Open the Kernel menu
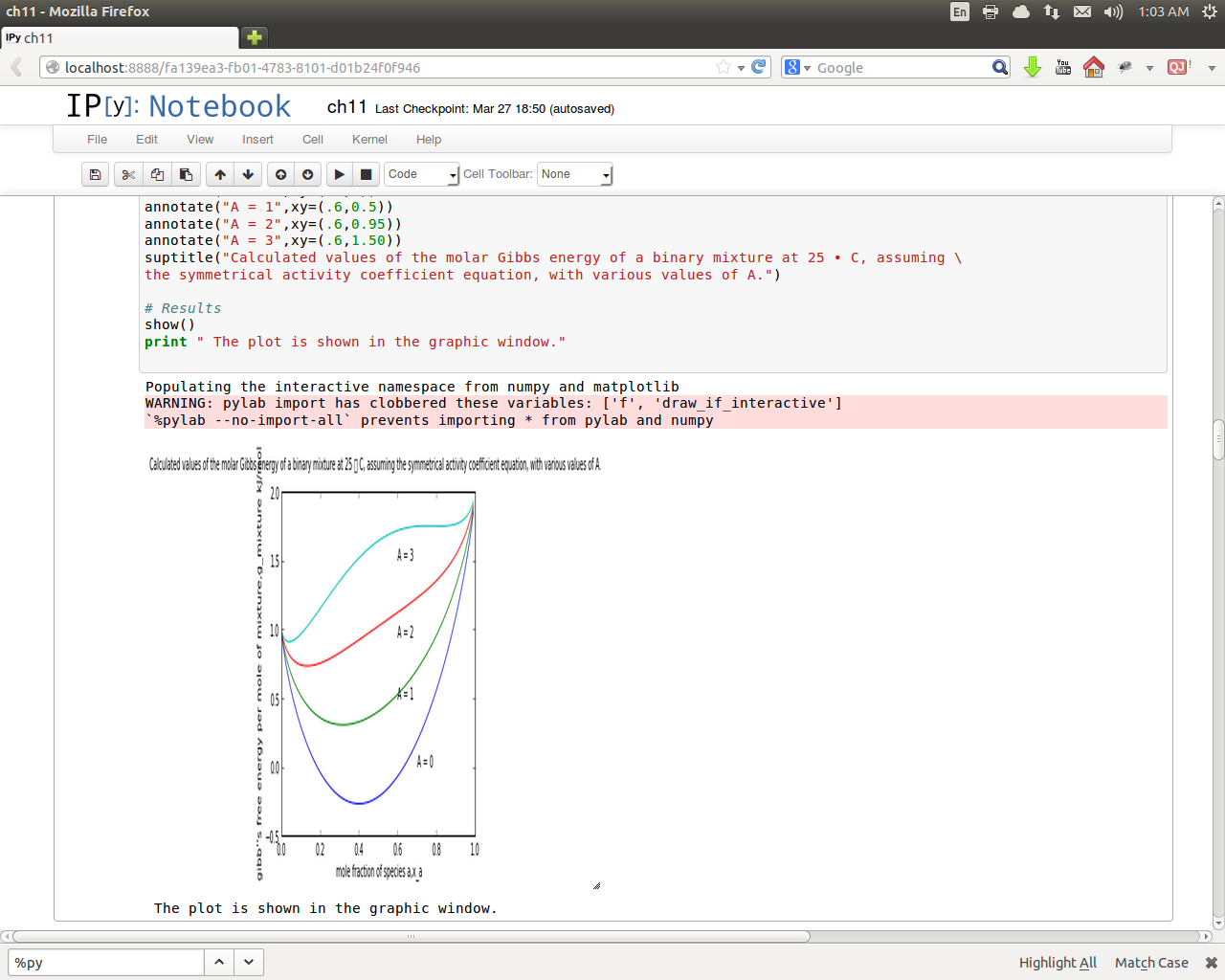Image resolution: width=1225 pixels, height=980 pixels. (369, 139)
